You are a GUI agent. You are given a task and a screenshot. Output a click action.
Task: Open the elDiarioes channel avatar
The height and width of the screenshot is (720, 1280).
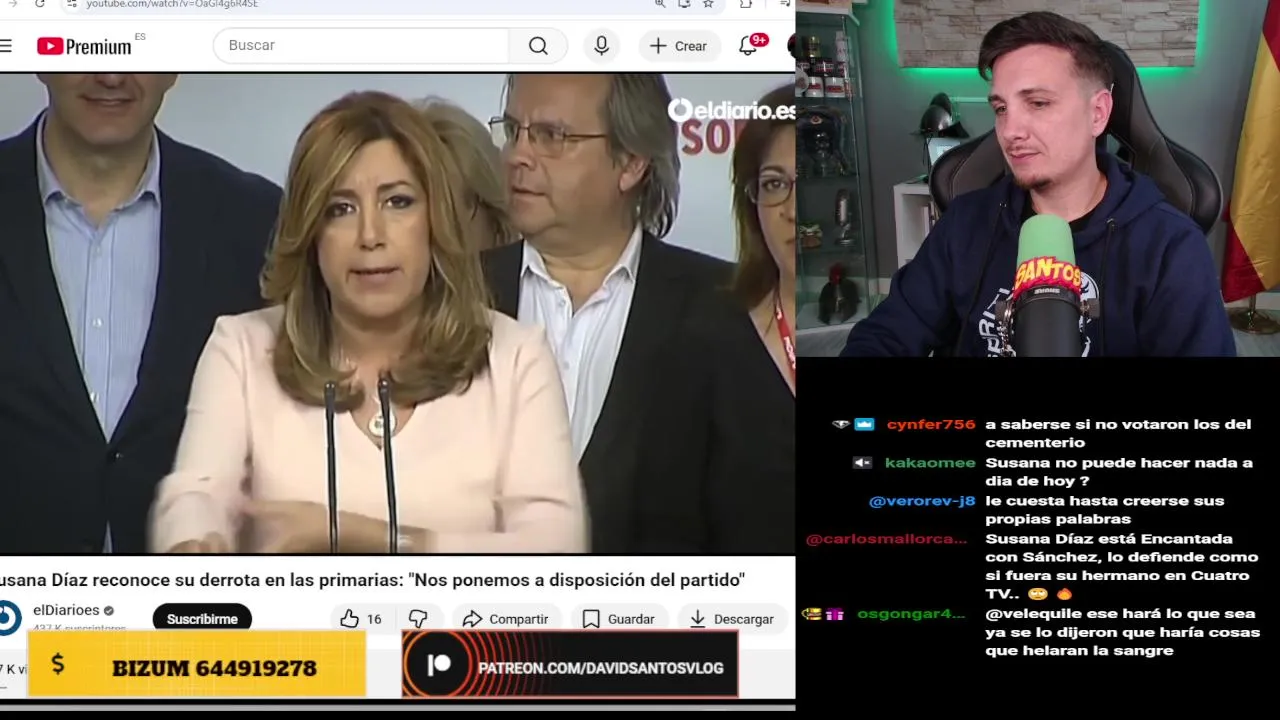[9, 618]
